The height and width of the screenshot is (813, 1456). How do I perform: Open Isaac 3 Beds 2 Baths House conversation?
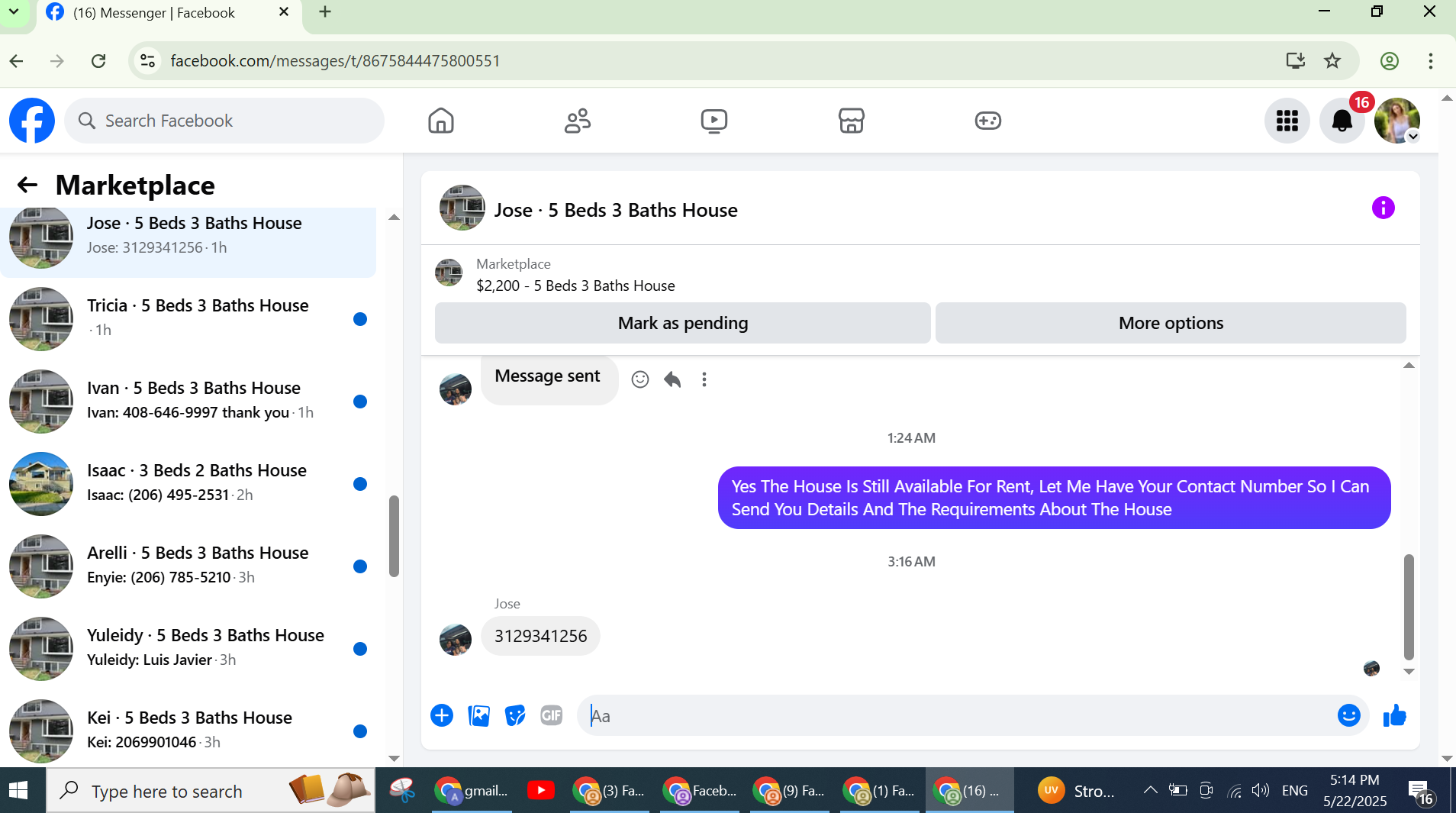(x=188, y=483)
